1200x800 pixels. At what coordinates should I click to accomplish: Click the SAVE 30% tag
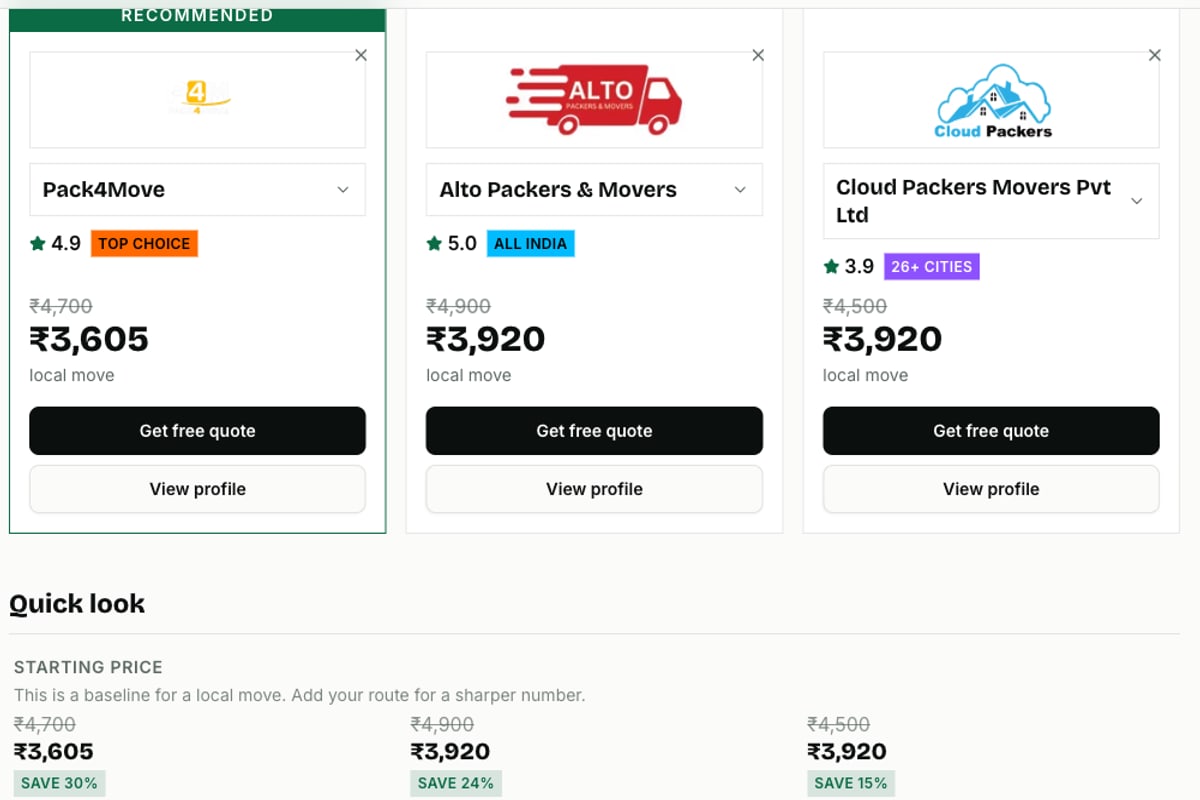[59, 783]
